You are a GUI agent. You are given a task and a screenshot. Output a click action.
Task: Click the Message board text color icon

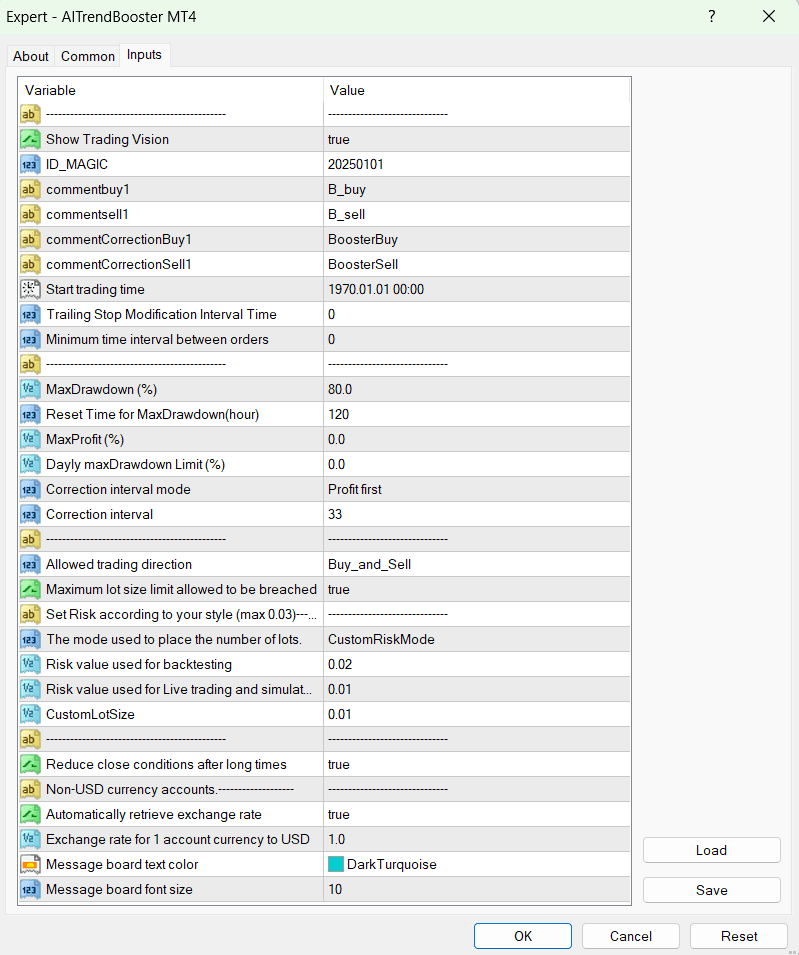point(30,864)
